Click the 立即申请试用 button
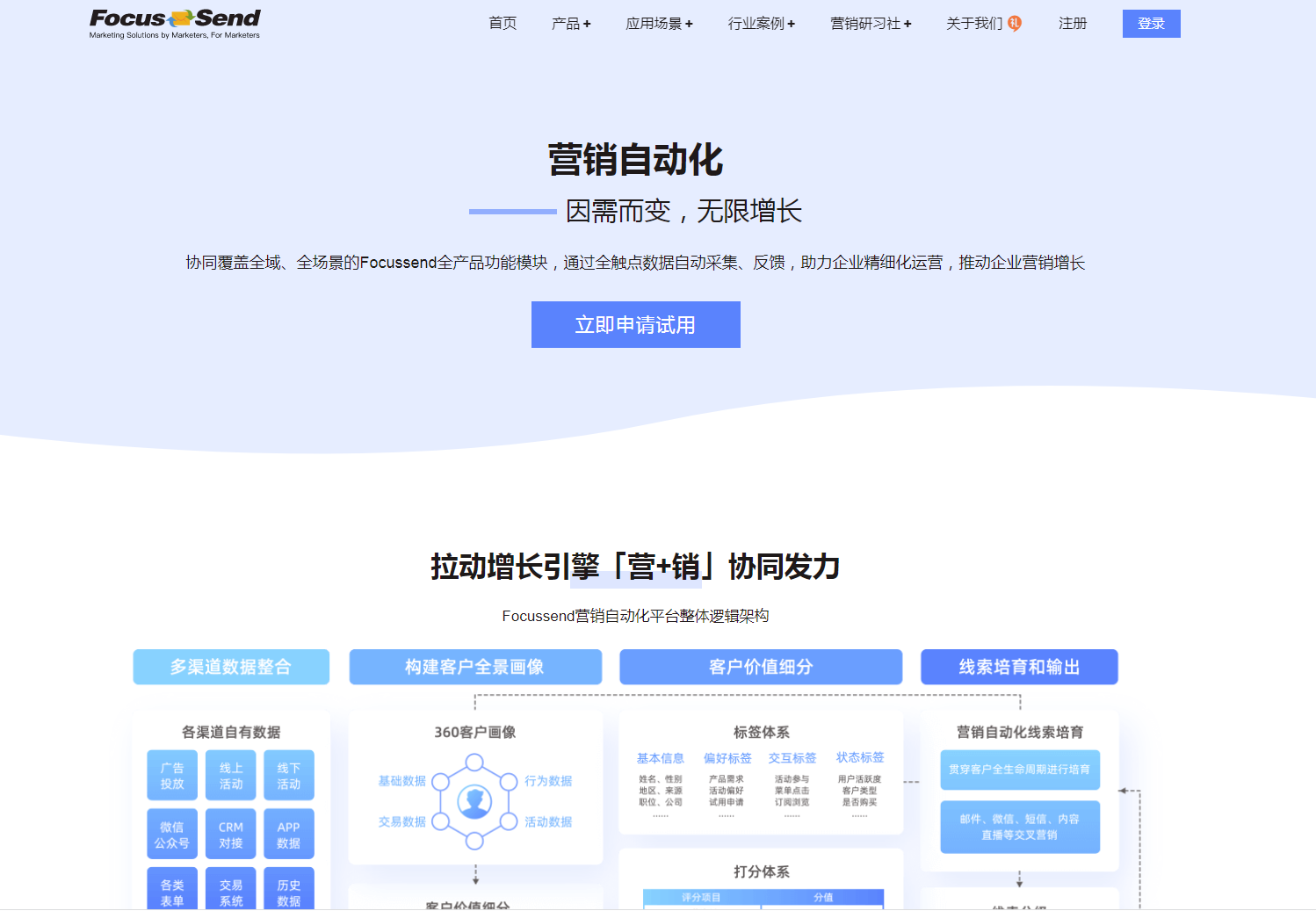Screen dimensions: 1316x911 [636, 325]
